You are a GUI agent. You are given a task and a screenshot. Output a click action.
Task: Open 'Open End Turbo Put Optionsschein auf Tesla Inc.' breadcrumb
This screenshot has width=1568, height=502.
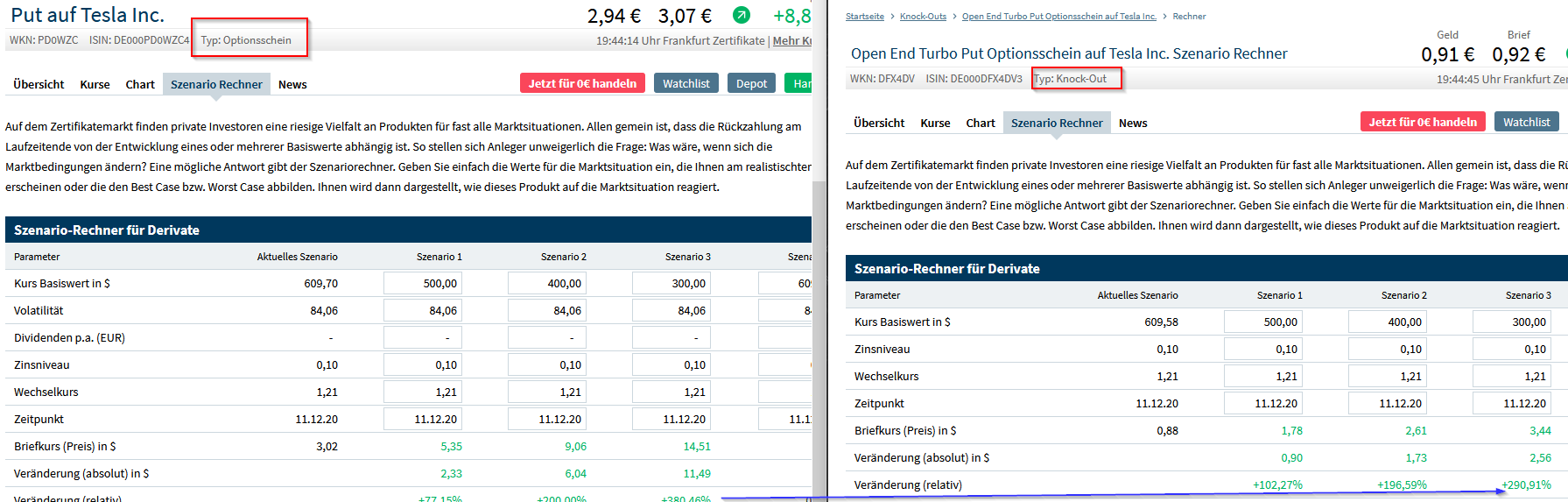click(1059, 16)
